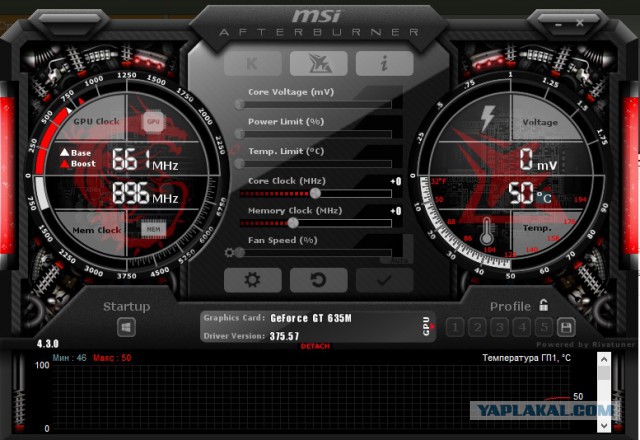
Task: Open the information i button
Action: tap(384, 63)
